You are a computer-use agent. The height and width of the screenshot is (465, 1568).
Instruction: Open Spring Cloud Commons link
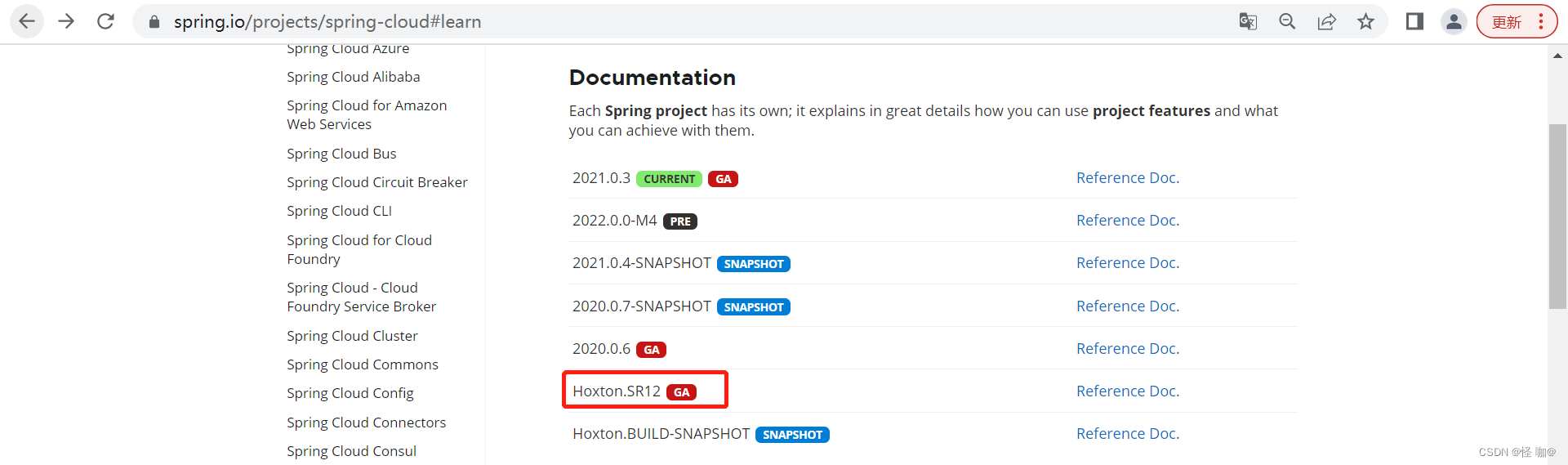pyautogui.click(x=363, y=364)
